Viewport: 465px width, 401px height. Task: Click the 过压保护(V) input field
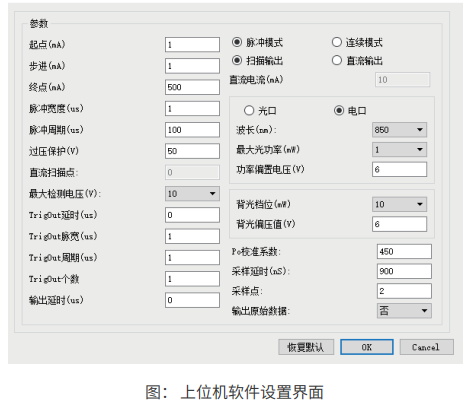click(x=192, y=151)
